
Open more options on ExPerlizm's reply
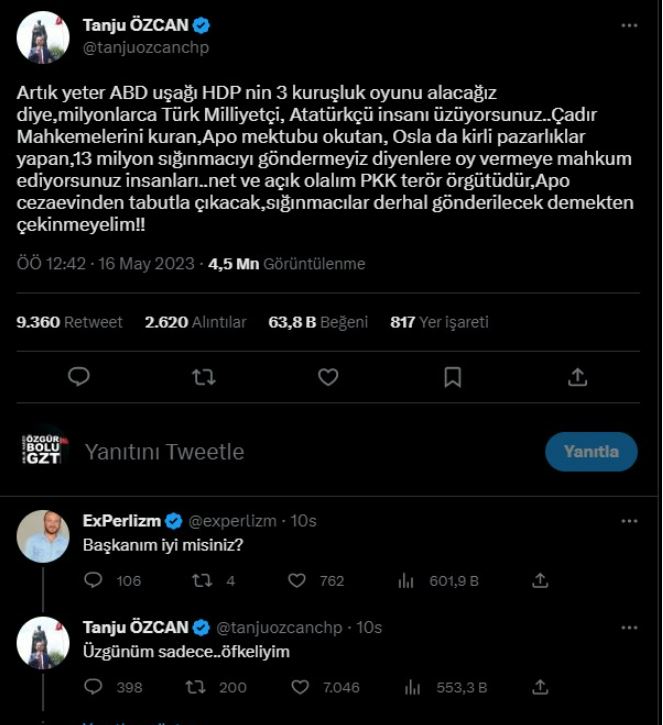628,521
